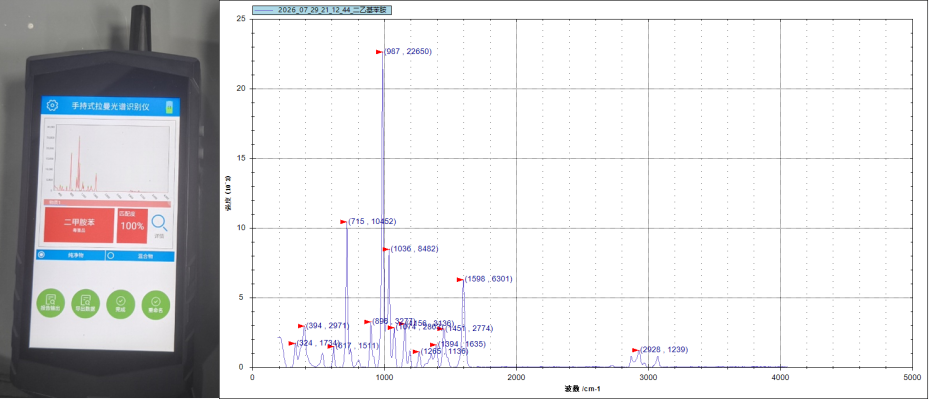The height and width of the screenshot is (399, 929).
Task: Select the 混合物 mixture radio option
Action: [140, 256]
